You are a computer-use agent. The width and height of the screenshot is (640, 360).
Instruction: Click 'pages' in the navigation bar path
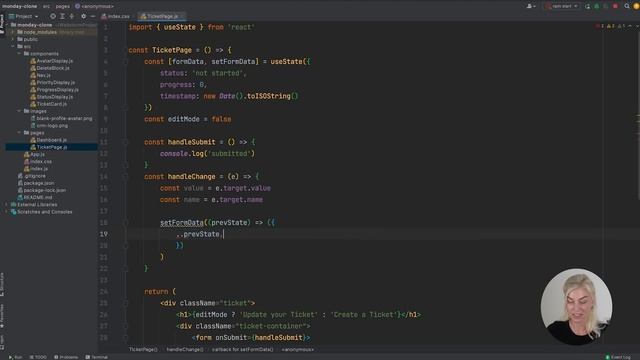(62, 6)
